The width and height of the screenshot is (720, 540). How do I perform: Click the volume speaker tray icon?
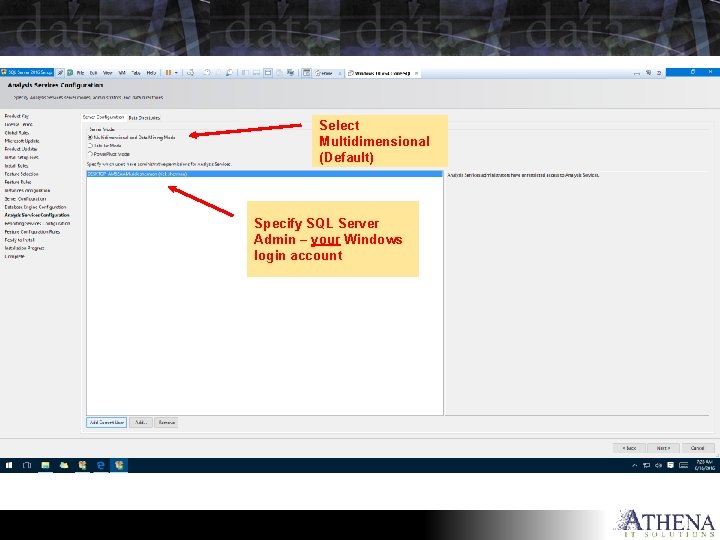pos(658,466)
